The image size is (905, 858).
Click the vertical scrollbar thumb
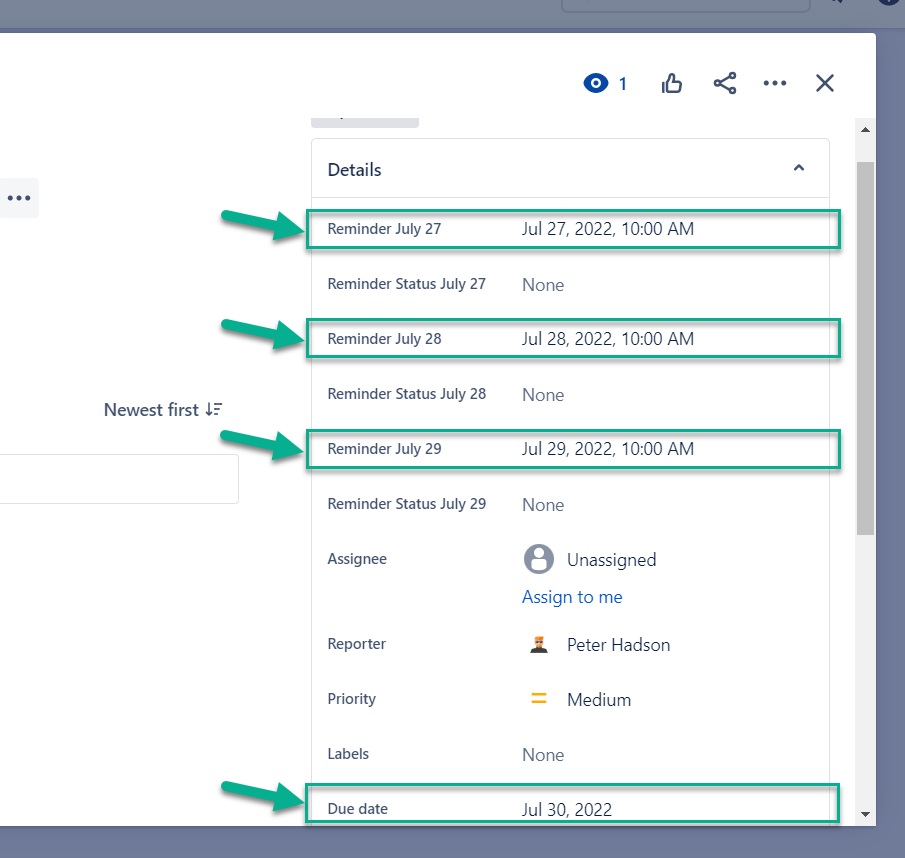click(x=865, y=348)
